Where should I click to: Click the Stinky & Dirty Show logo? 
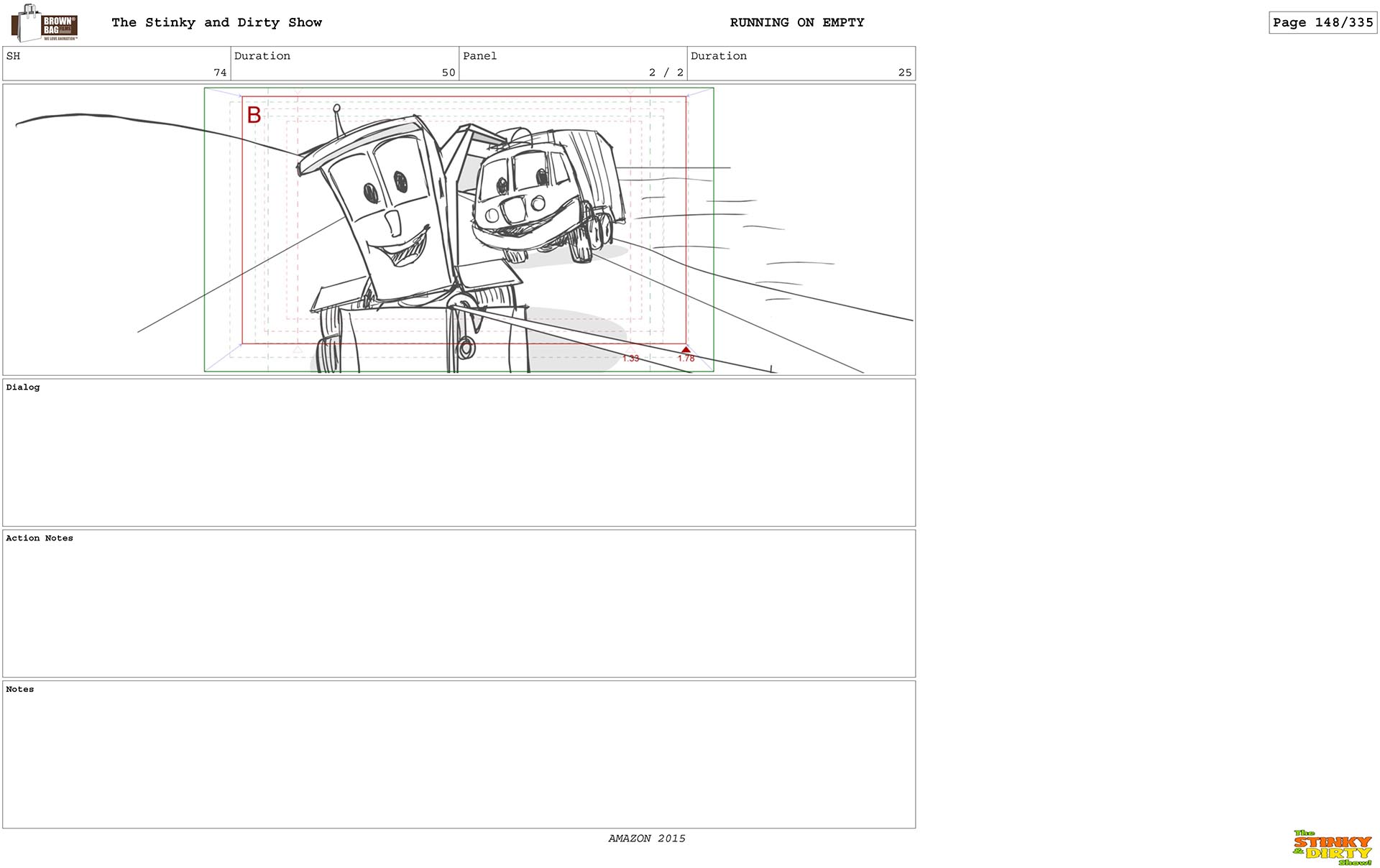[x=1332, y=847]
